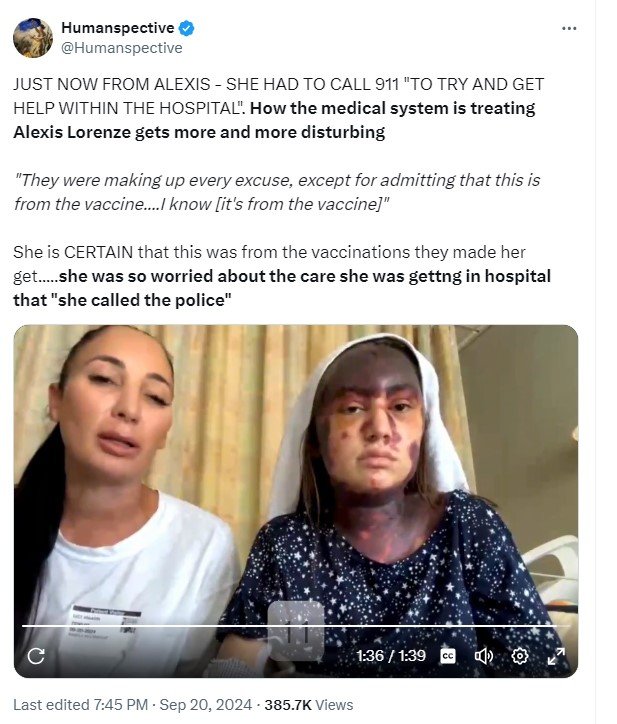Click the Humanspective profile avatar
This screenshot has width=617, height=724.
click(33, 38)
